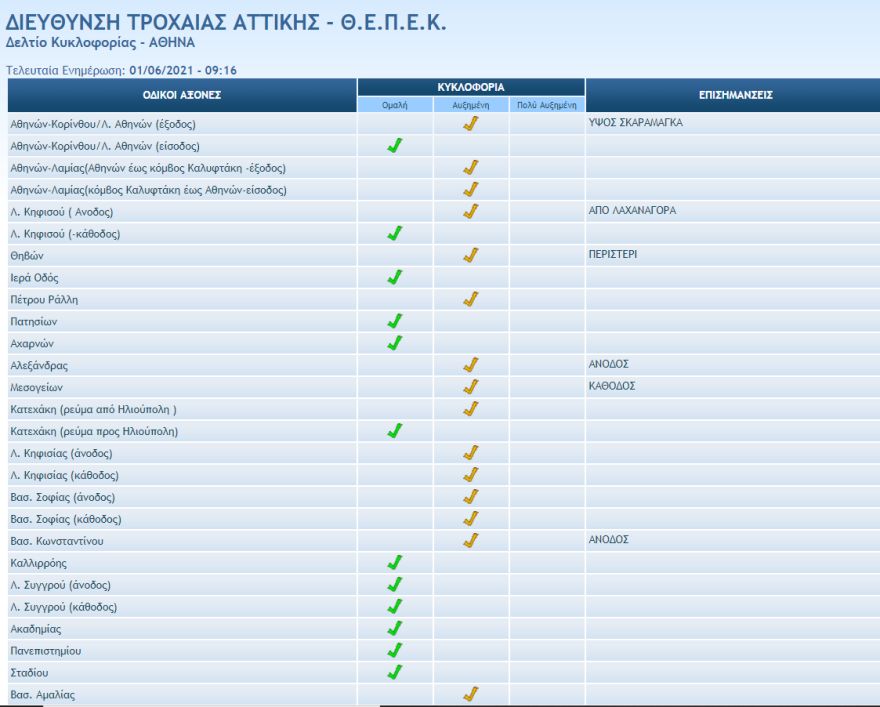Image resolution: width=880 pixels, height=707 pixels.
Task: Click the green checkmark for Ακαδημίας row
Action: coord(394,629)
